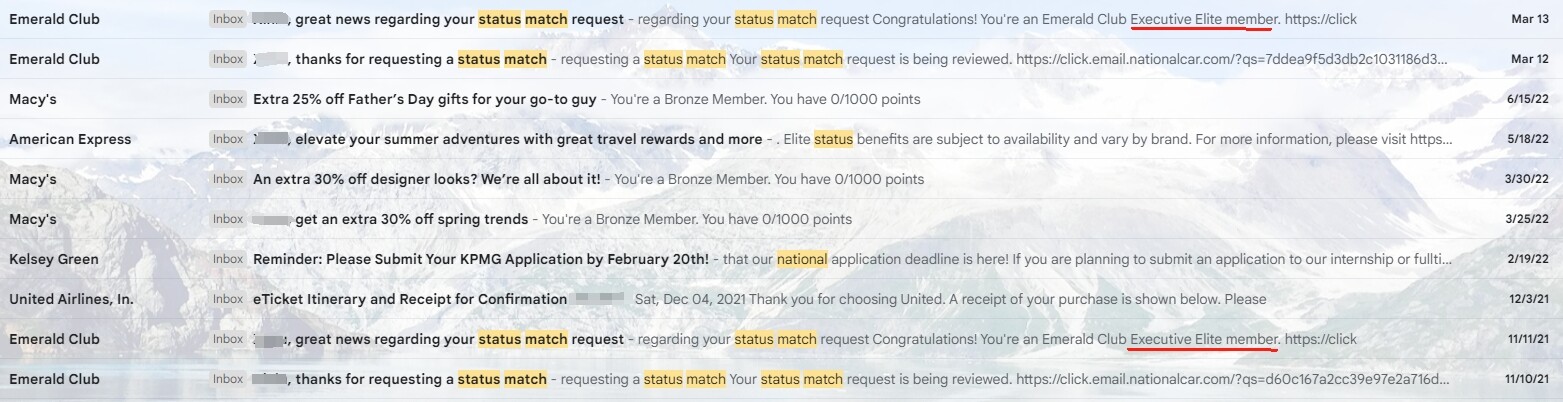Click the American Express sender name
The height and width of the screenshot is (402, 1563).
pos(70,139)
